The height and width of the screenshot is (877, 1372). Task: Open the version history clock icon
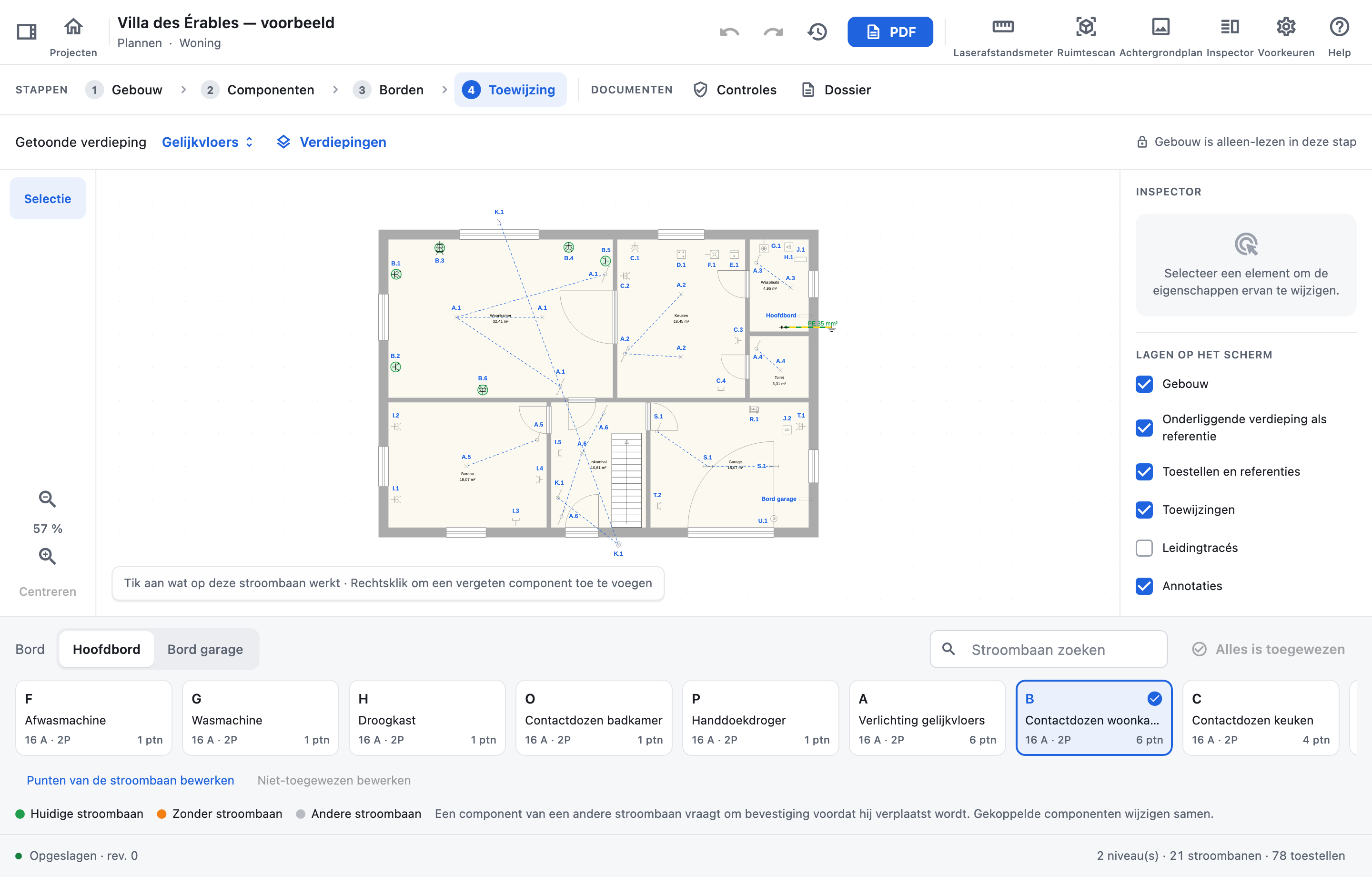(x=817, y=32)
